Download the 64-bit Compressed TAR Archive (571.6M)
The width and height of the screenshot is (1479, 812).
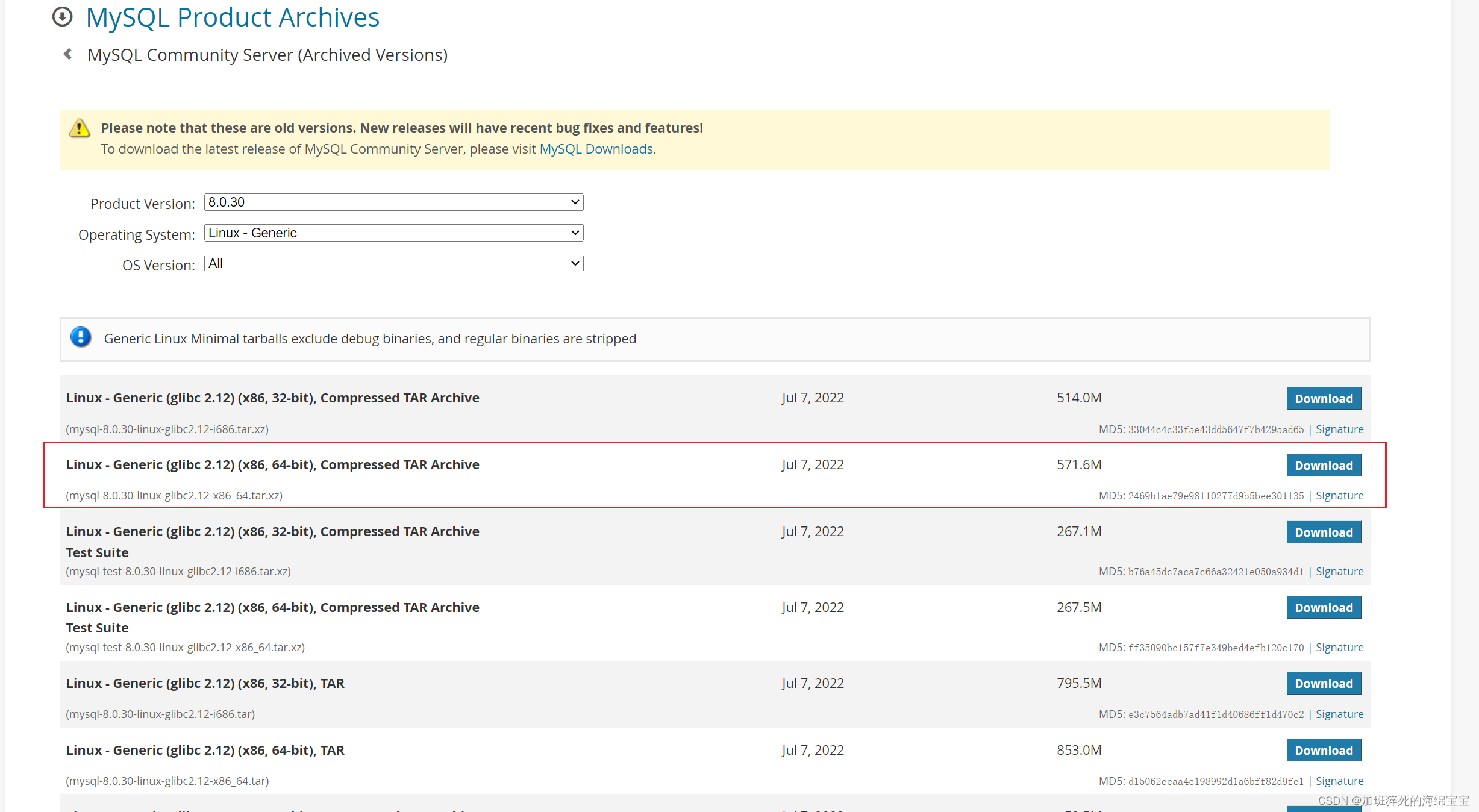click(x=1324, y=466)
